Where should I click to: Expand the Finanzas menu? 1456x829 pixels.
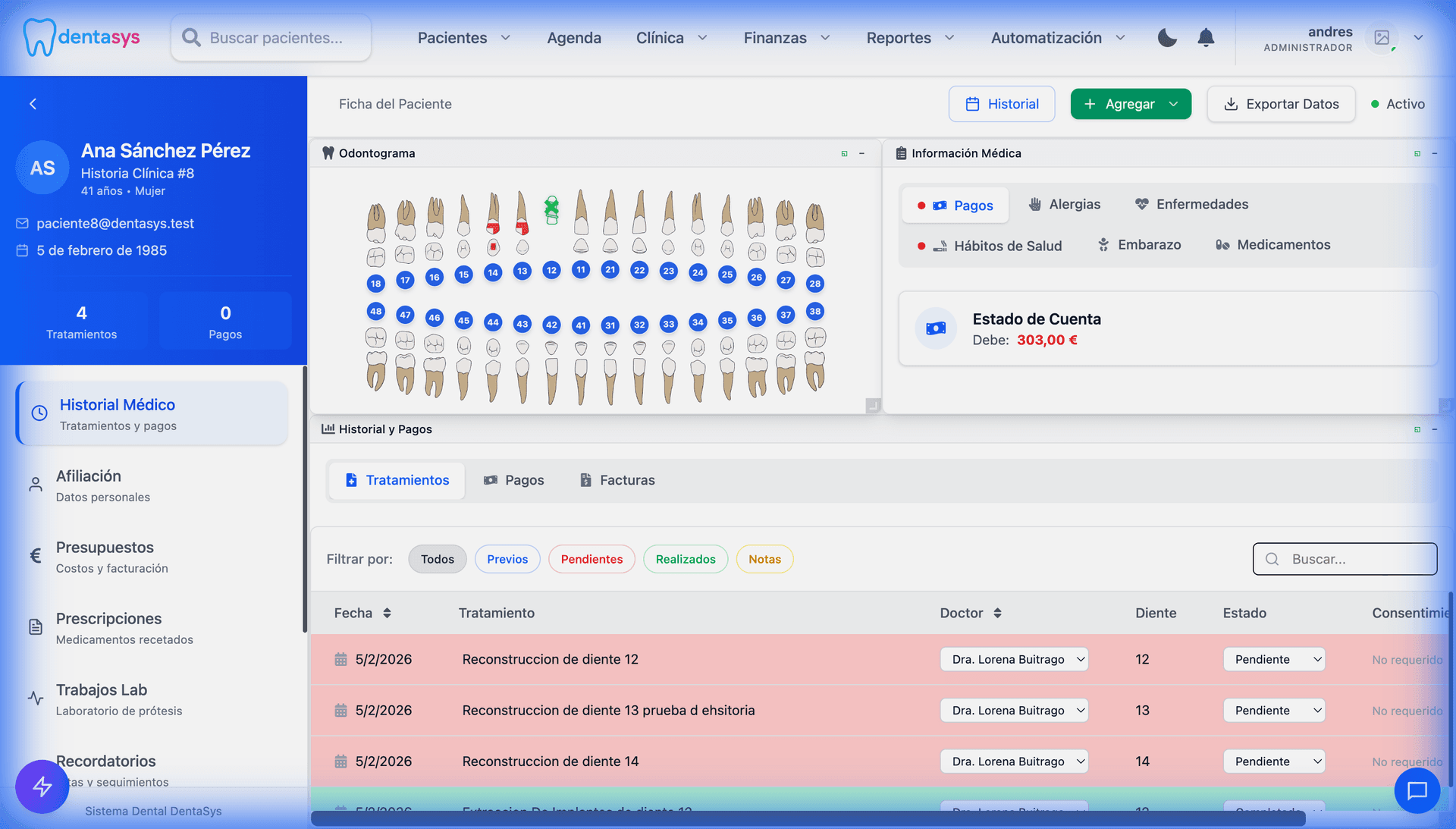click(786, 38)
